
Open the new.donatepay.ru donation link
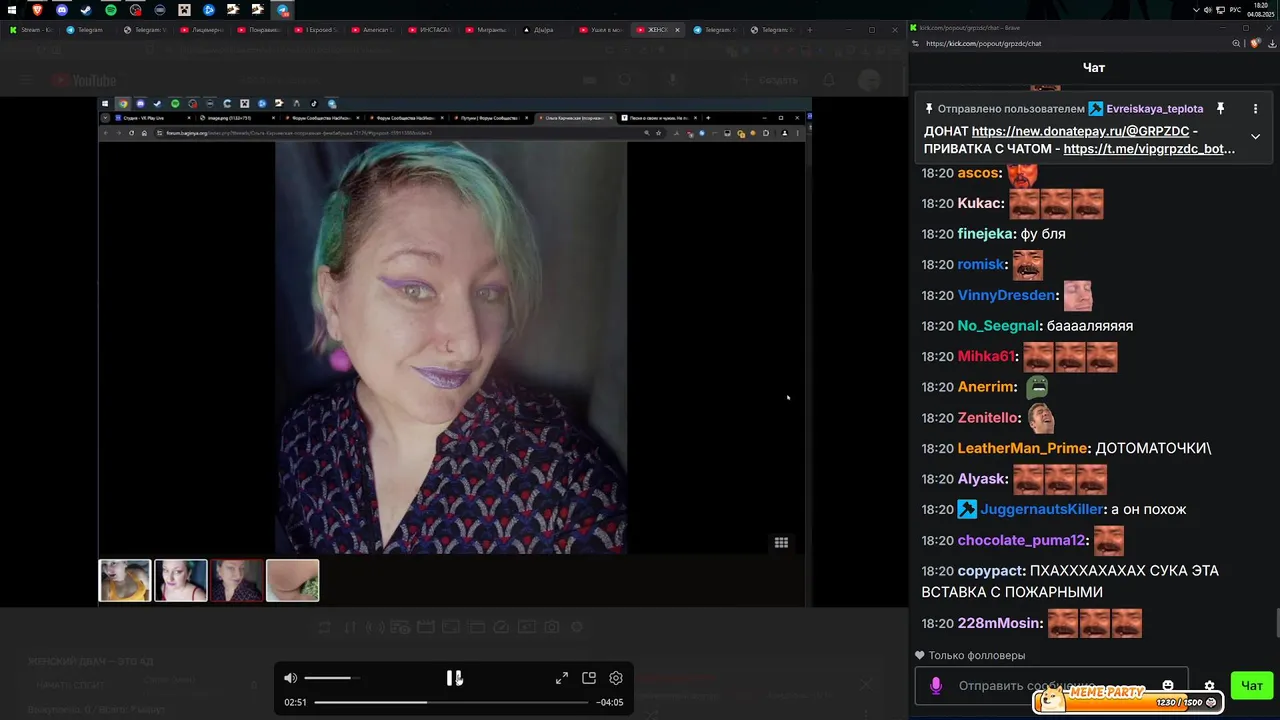tap(1080, 131)
